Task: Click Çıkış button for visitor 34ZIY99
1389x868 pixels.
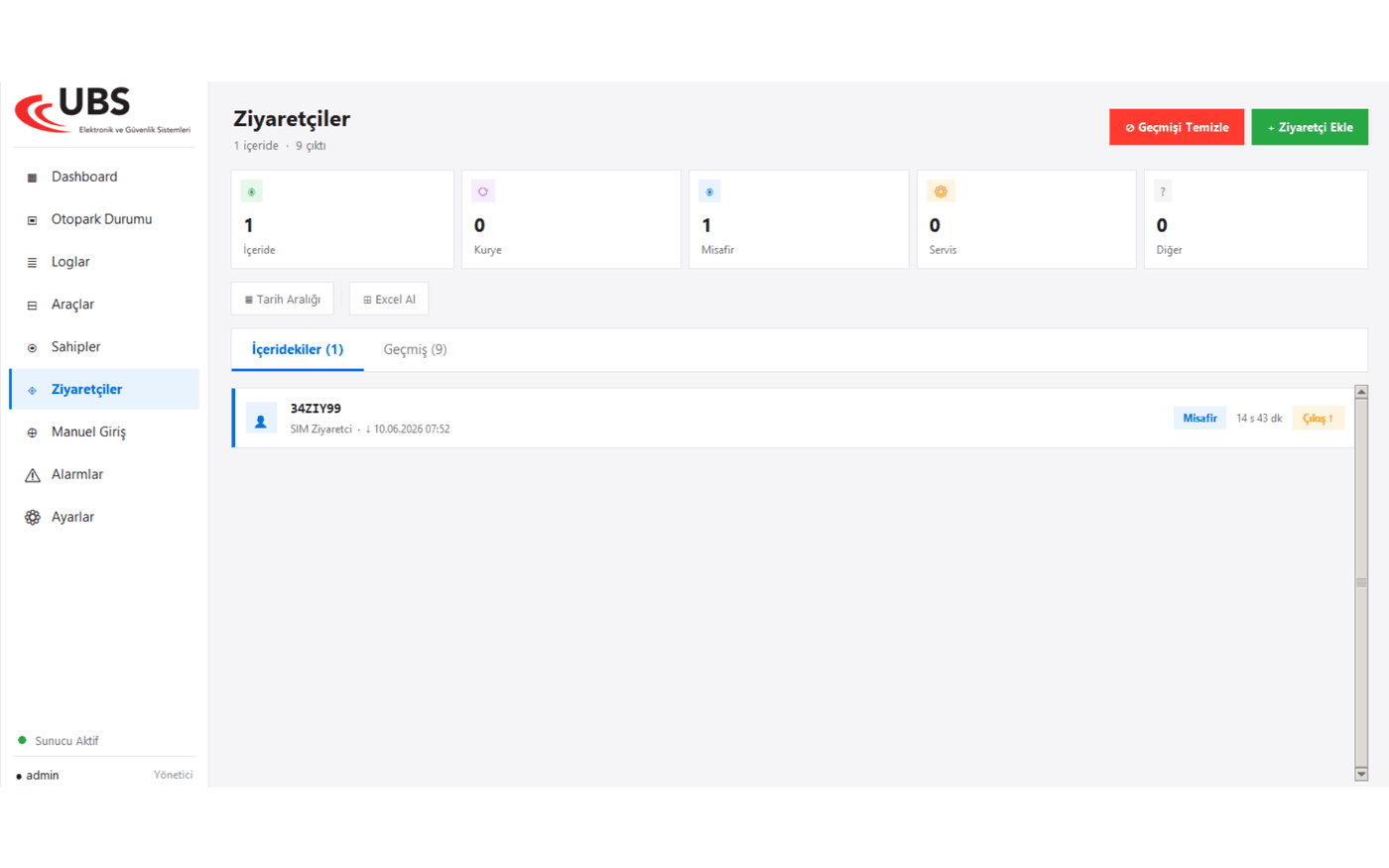Action: [x=1319, y=418]
